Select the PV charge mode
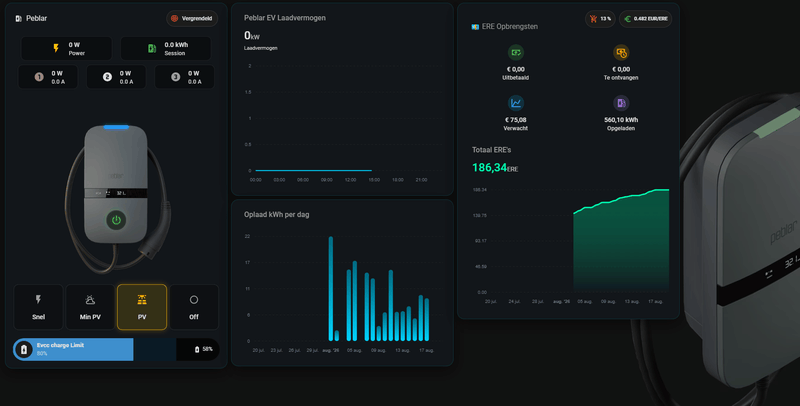Image resolution: width=800 pixels, height=406 pixels. [142, 307]
